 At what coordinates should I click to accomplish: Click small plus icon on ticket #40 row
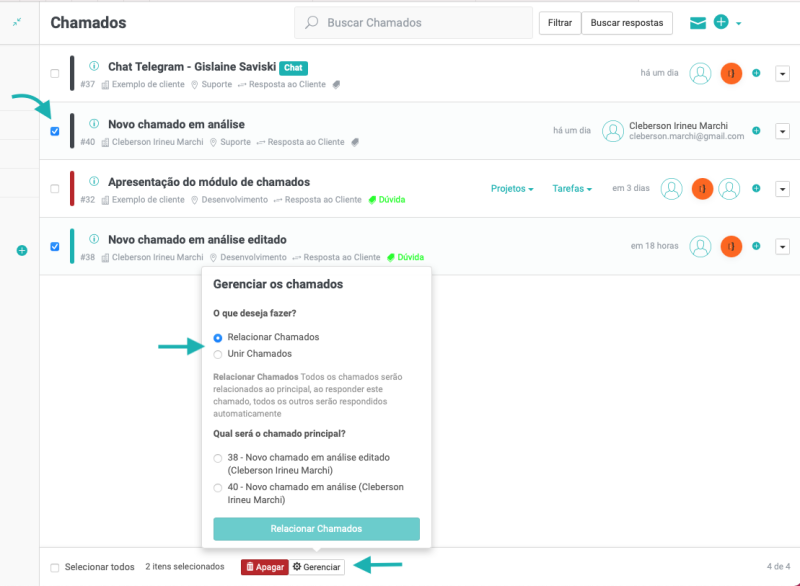pyautogui.click(x=756, y=131)
